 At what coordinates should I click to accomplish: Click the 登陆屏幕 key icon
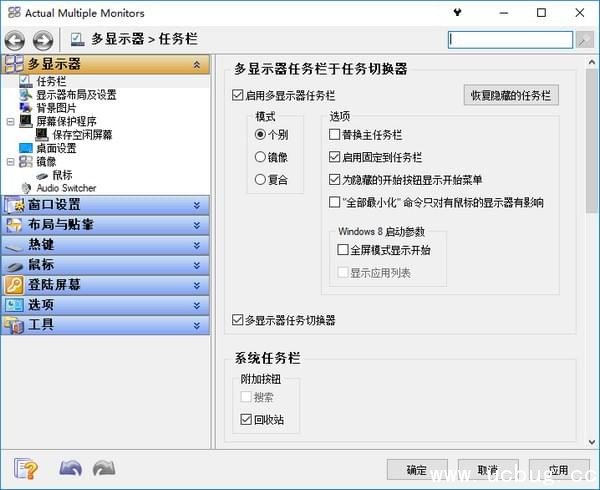coord(14,285)
